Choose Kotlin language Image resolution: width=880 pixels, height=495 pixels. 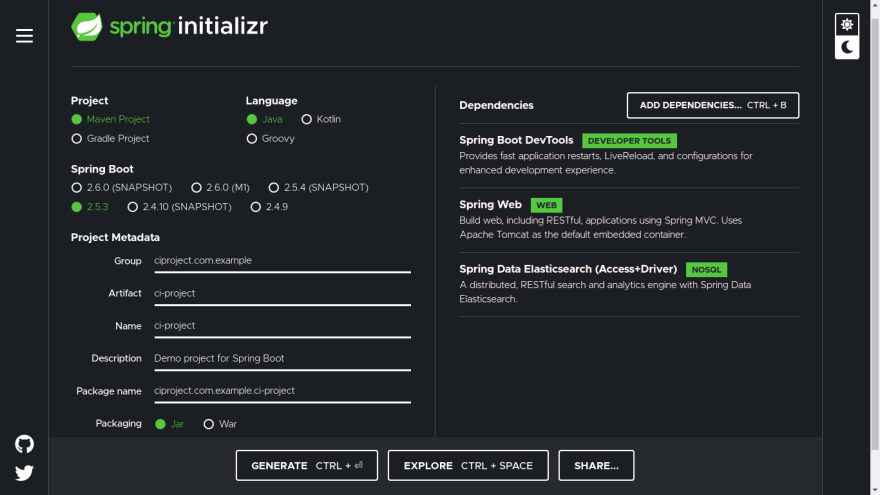[x=321, y=119]
